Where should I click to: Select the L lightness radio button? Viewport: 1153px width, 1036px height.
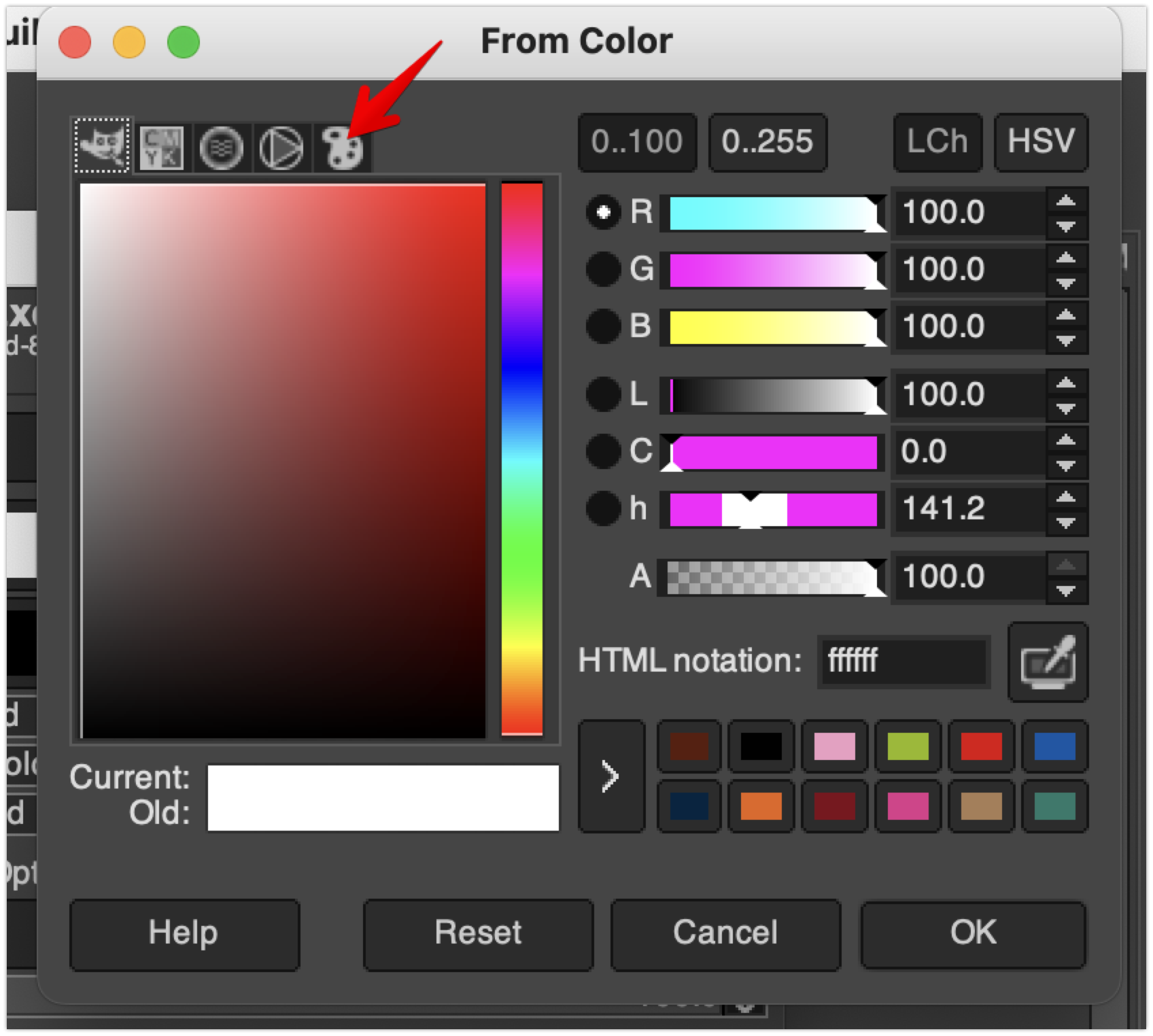pos(603,394)
